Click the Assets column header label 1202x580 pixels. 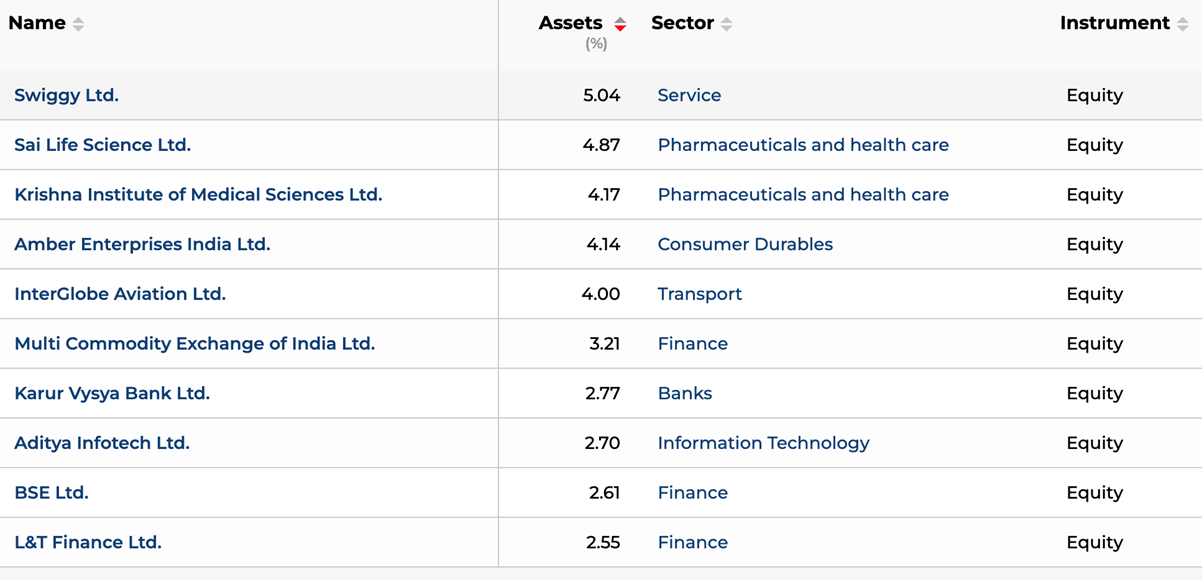[x=570, y=23]
